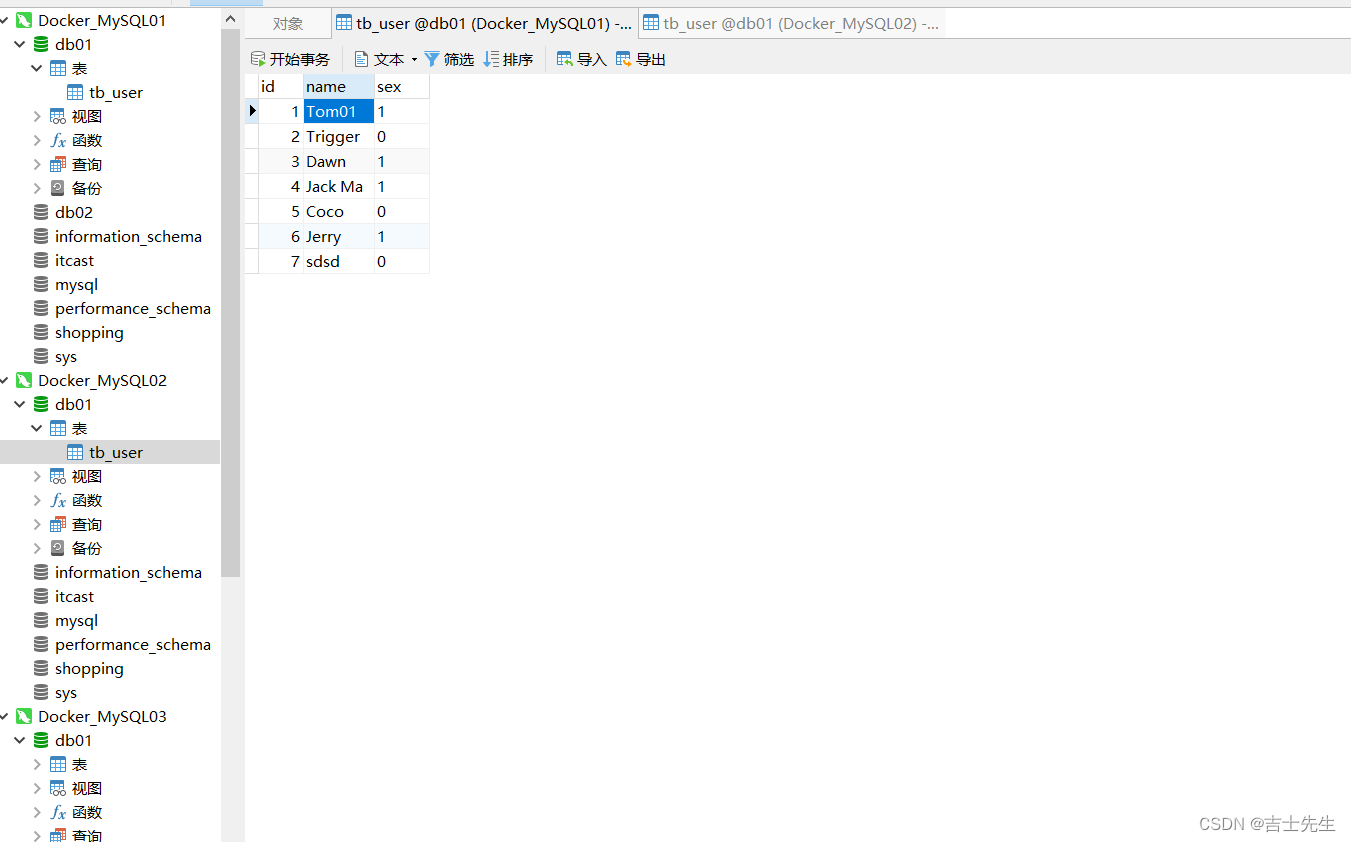Select itcast database under Docker_MySQL01

point(74,260)
